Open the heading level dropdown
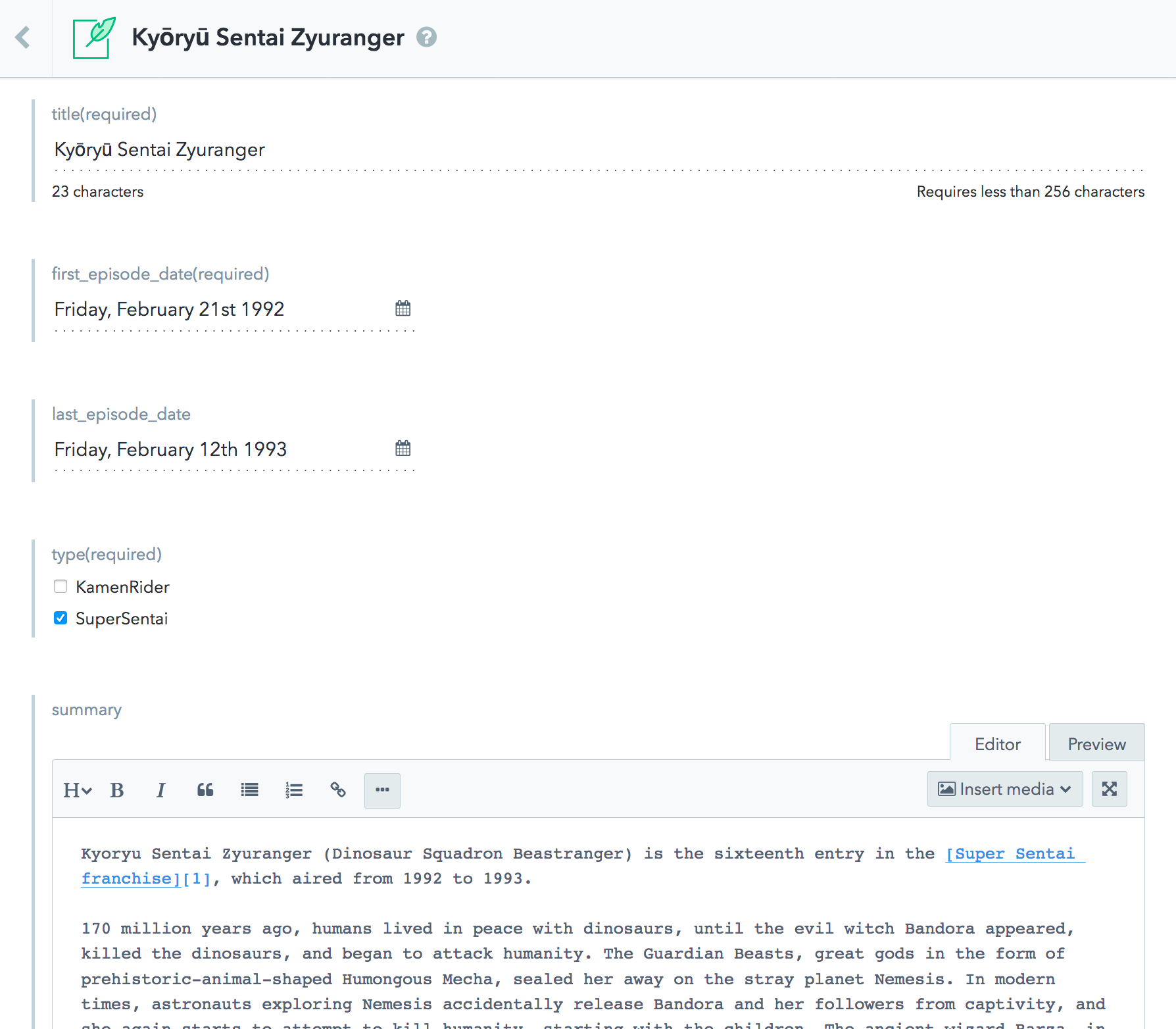The height and width of the screenshot is (1029, 1176). point(77,790)
